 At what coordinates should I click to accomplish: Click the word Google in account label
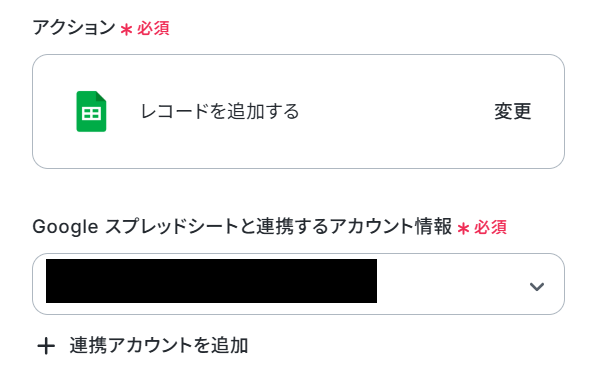(65, 227)
